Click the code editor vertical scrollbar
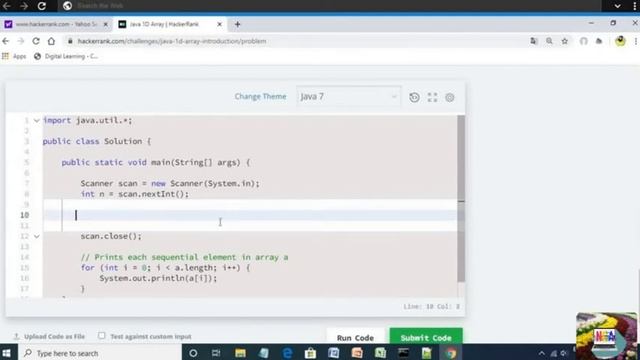Image resolution: width=640 pixels, height=360 pixels. click(x=461, y=198)
